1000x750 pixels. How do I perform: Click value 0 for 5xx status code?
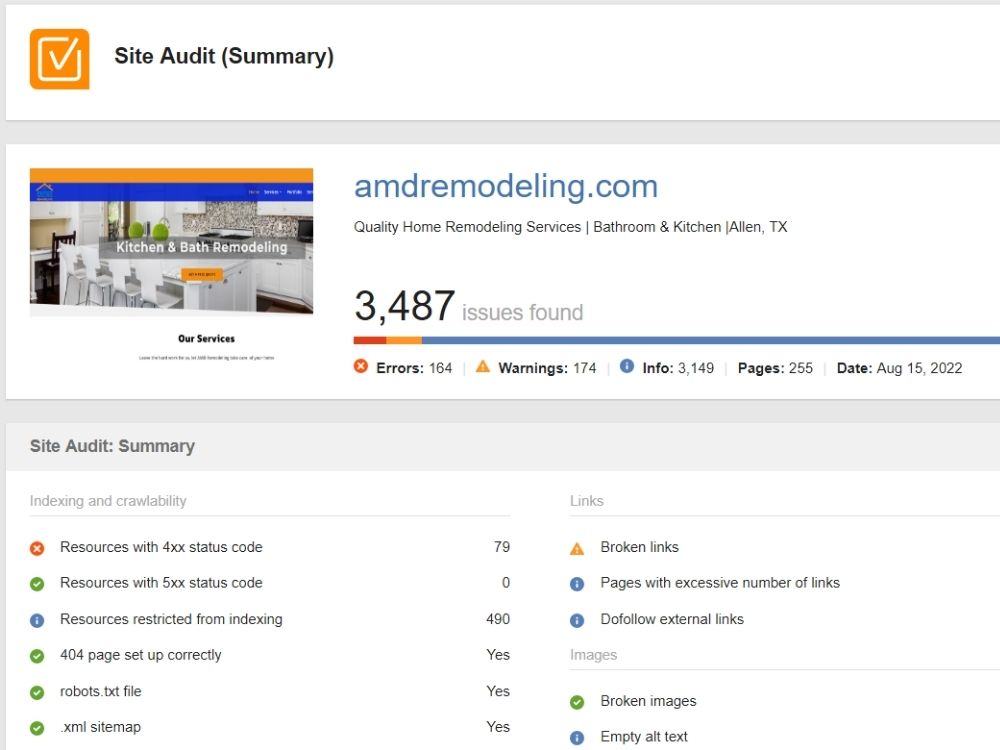[x=506, y=583]
